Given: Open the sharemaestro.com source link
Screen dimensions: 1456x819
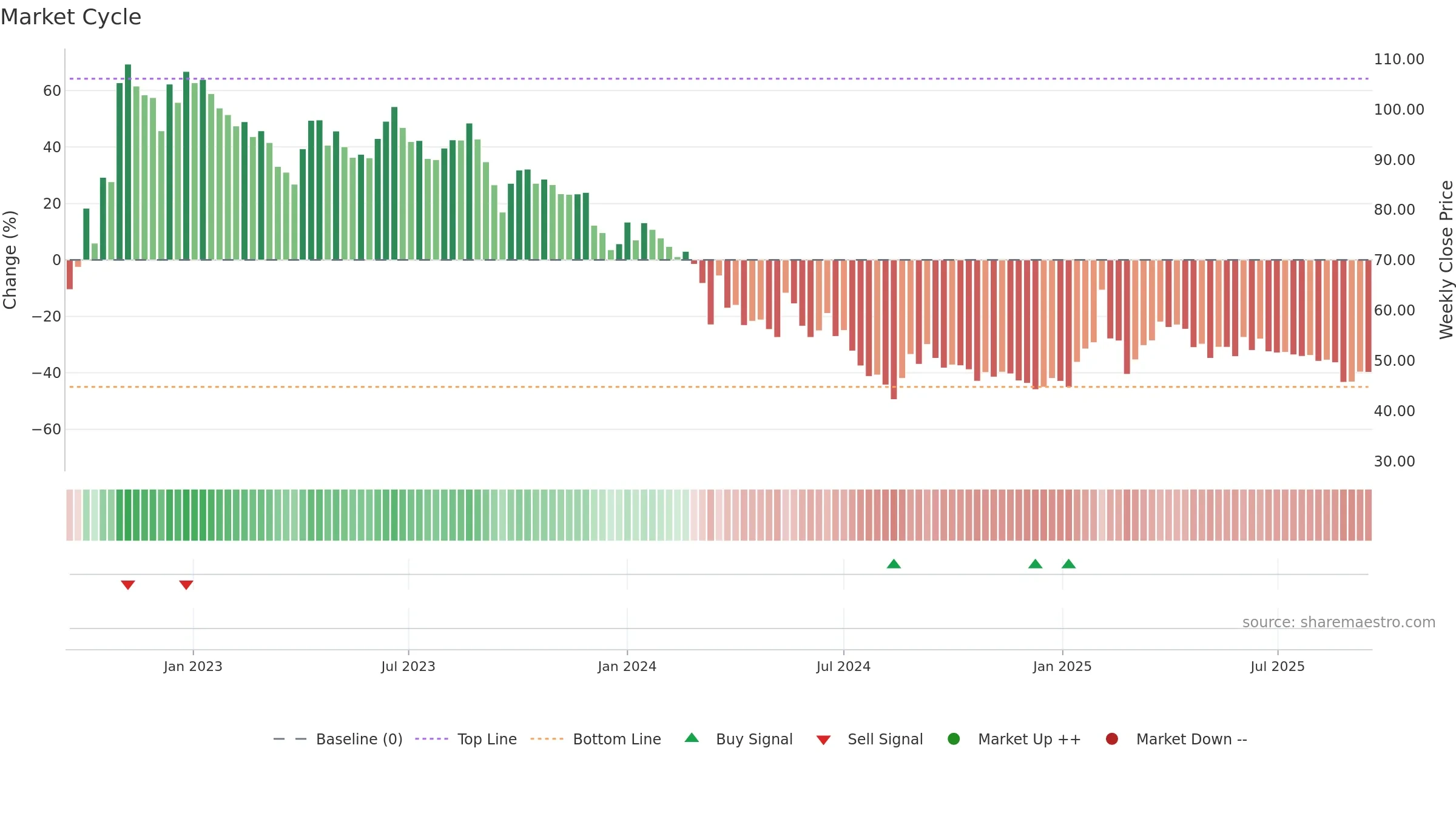Looking at the screenshot, I should (x=1339, y=622).
